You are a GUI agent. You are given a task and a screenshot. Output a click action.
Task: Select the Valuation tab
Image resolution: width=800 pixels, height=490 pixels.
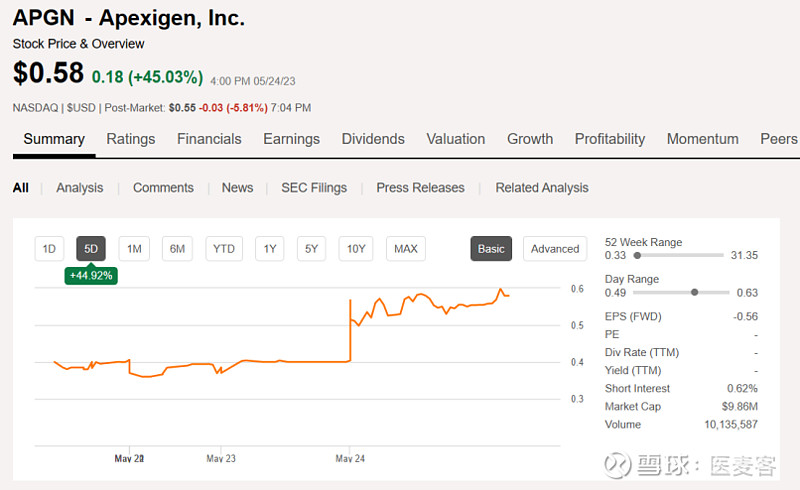pos(455,139)
